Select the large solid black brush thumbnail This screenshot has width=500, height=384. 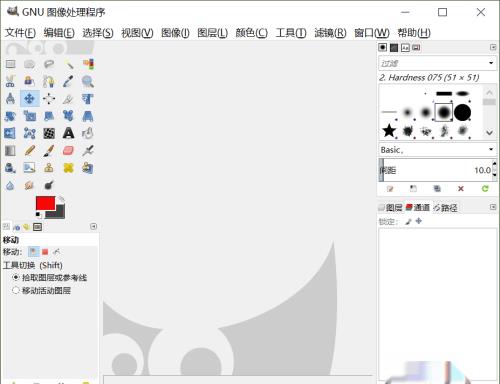coord(463,112)
